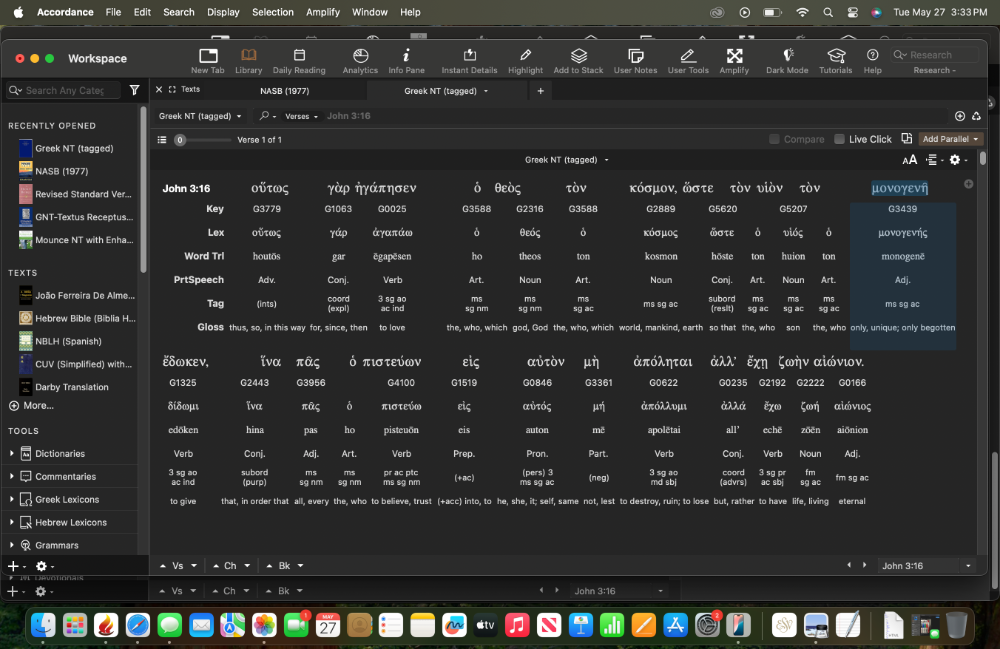Click the Ch navigation up arrow
The height and width of the screenshot is (649, 1000).
(x=216, y=565)
